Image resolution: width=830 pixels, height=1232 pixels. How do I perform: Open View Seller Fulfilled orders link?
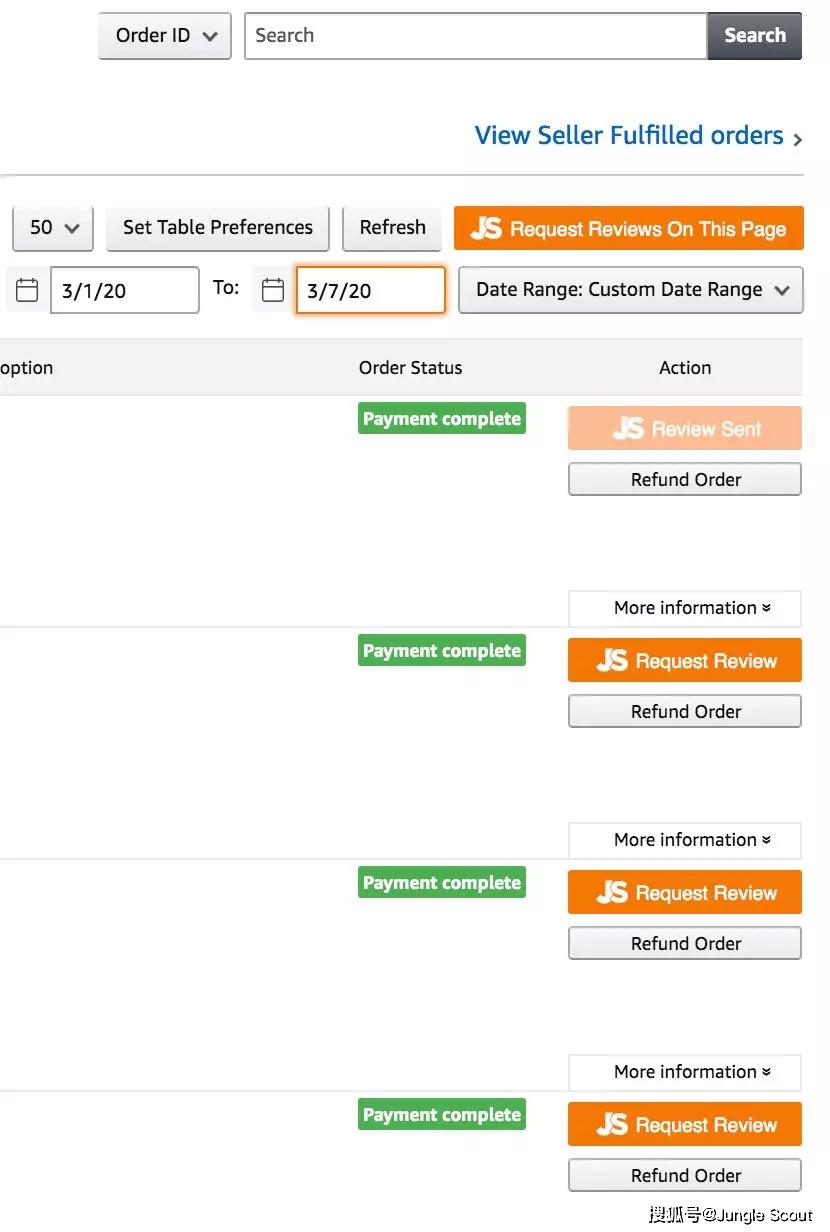[x=629, y=136]
